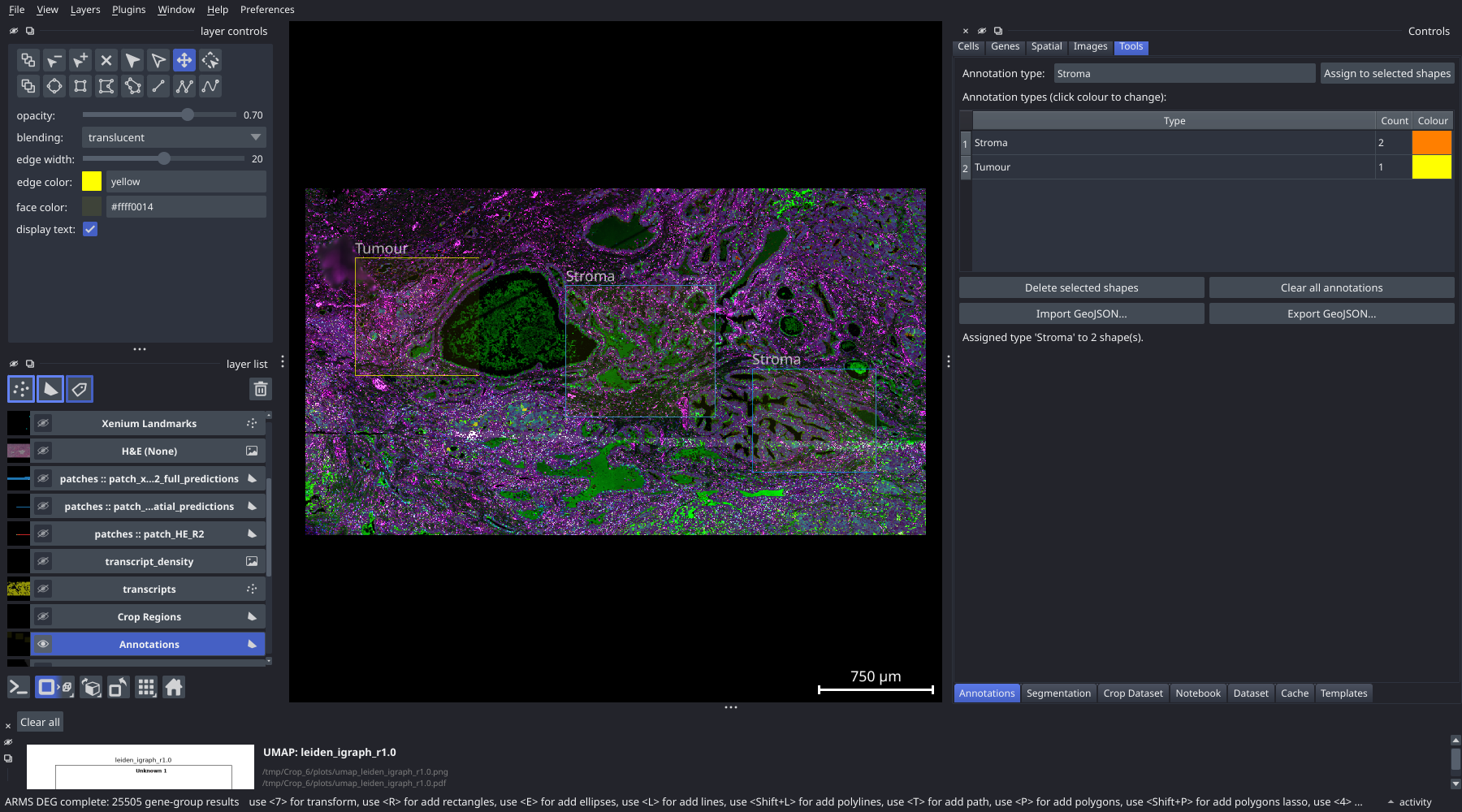Show the patch_...atial_predictions layer
This screenshot has height=812, width=1462.
43,506
